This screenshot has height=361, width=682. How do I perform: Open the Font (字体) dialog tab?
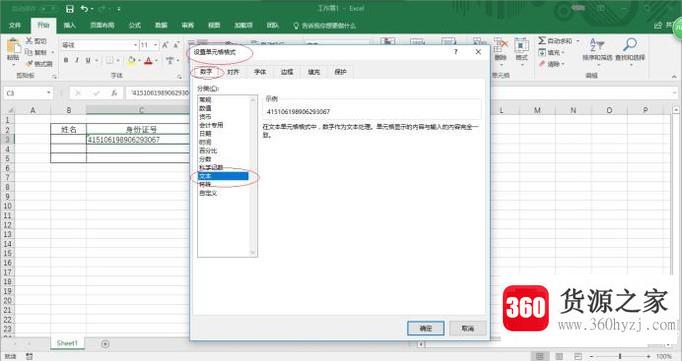[x=260, y=72]
